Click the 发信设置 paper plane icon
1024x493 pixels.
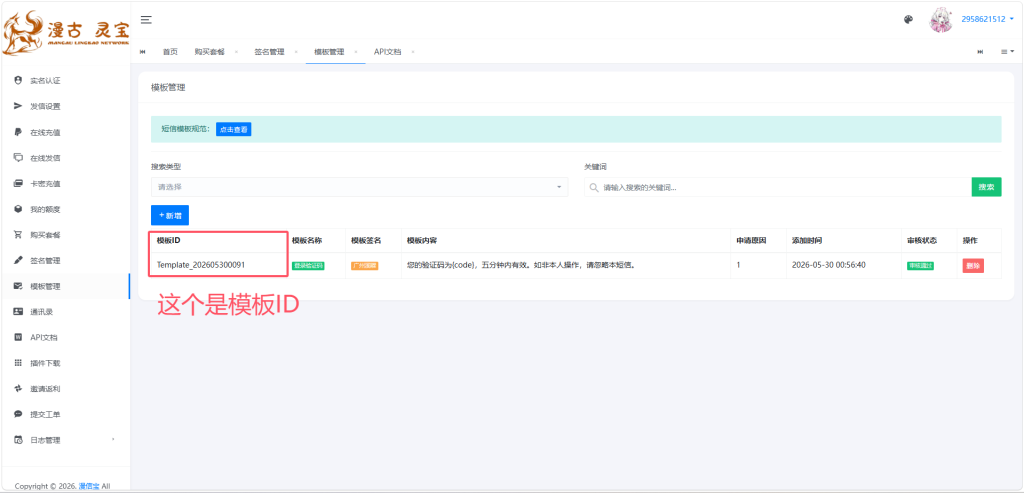(18, 106)
